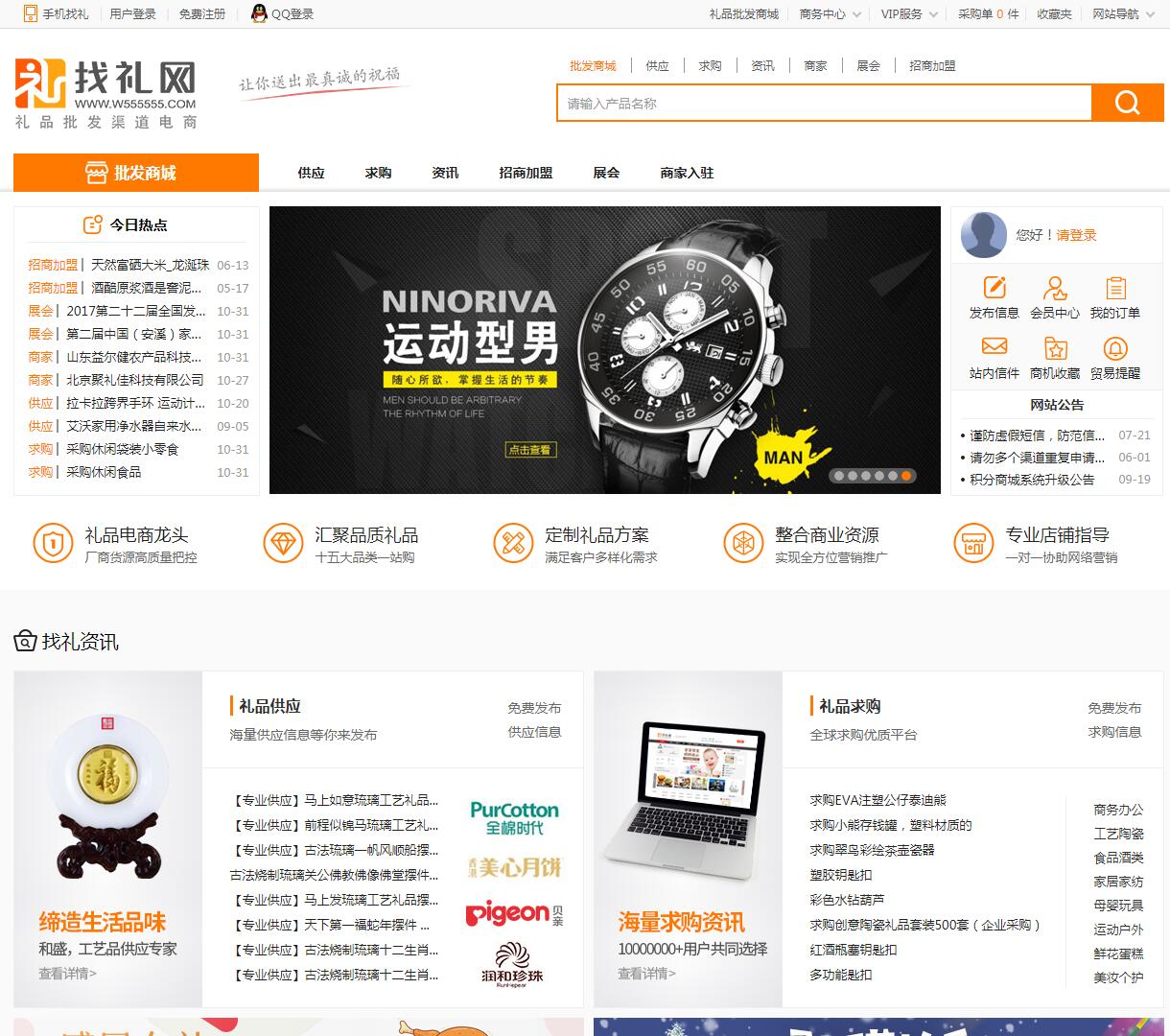The height and width of the screenshot is (1036, 1170).
Task: Click 查看详情 under 缔造生活品味
Action: (x=68, y=973)
